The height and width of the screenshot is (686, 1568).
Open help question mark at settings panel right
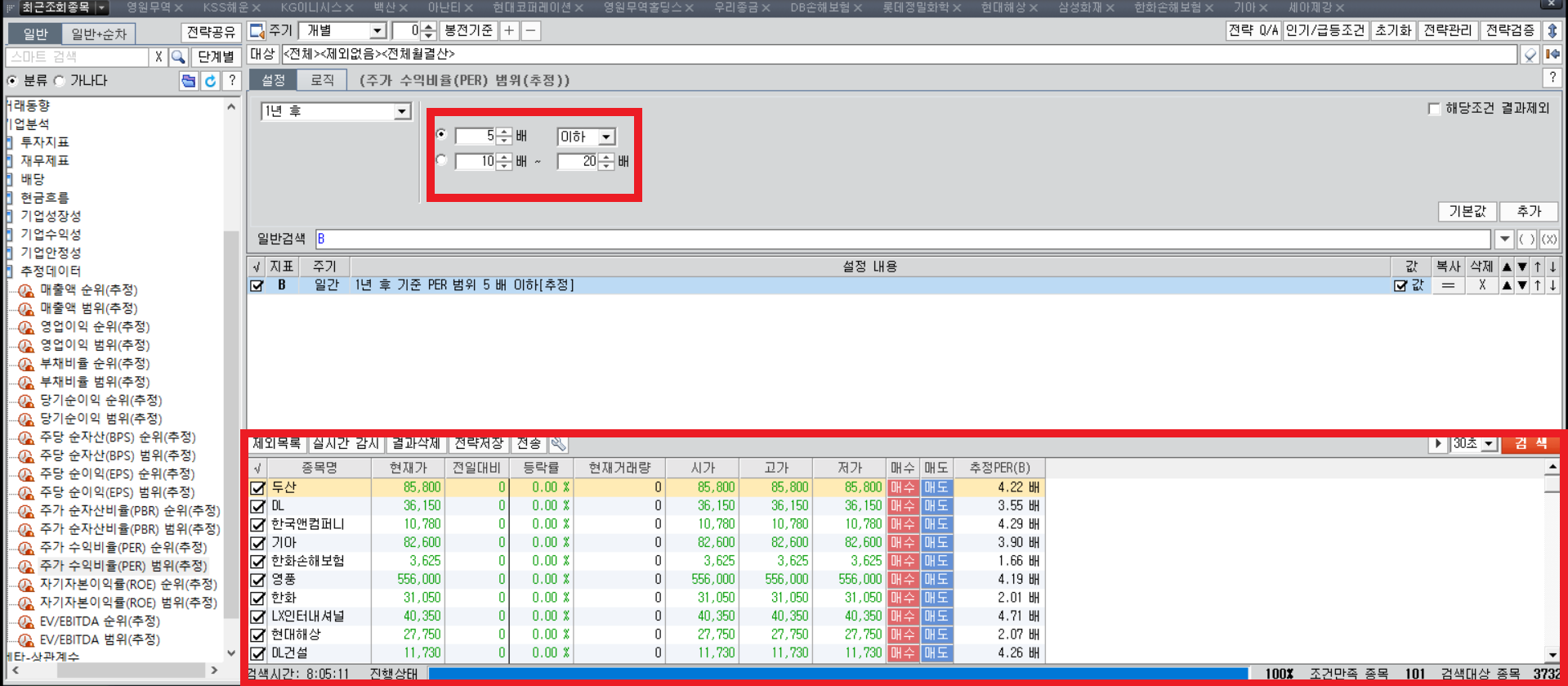[x=1552, y=78]
